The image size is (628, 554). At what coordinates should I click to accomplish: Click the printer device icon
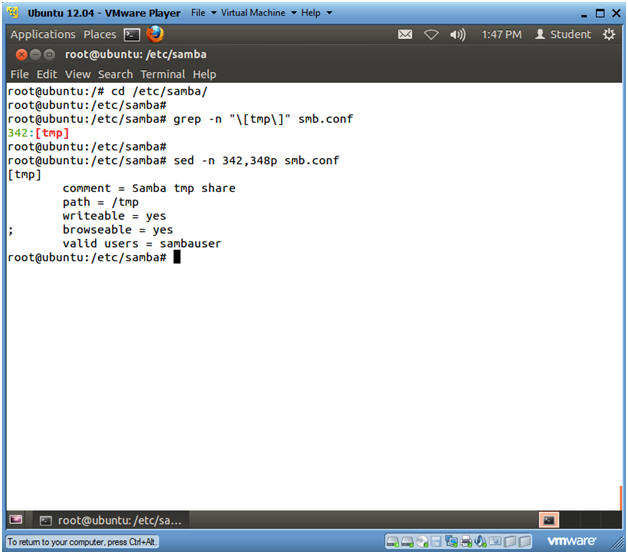[466, 542]
